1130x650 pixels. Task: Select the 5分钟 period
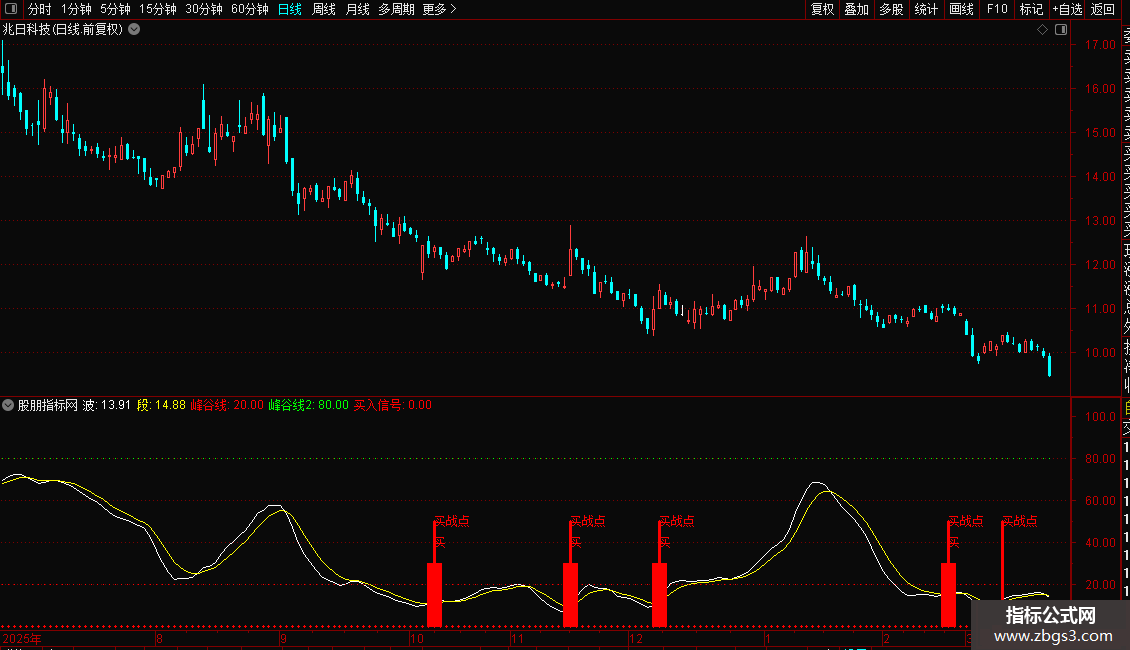tap(115, 9)
